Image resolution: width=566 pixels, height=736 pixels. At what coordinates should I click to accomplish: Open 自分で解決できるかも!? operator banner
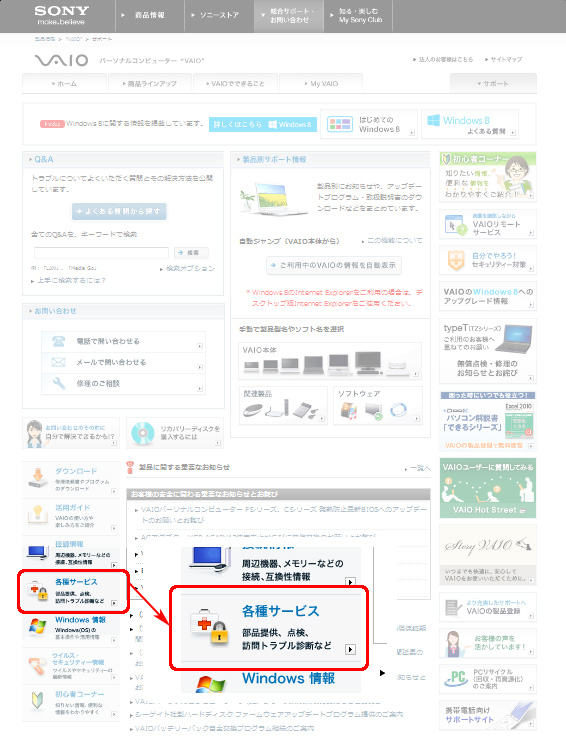(71, 433)
